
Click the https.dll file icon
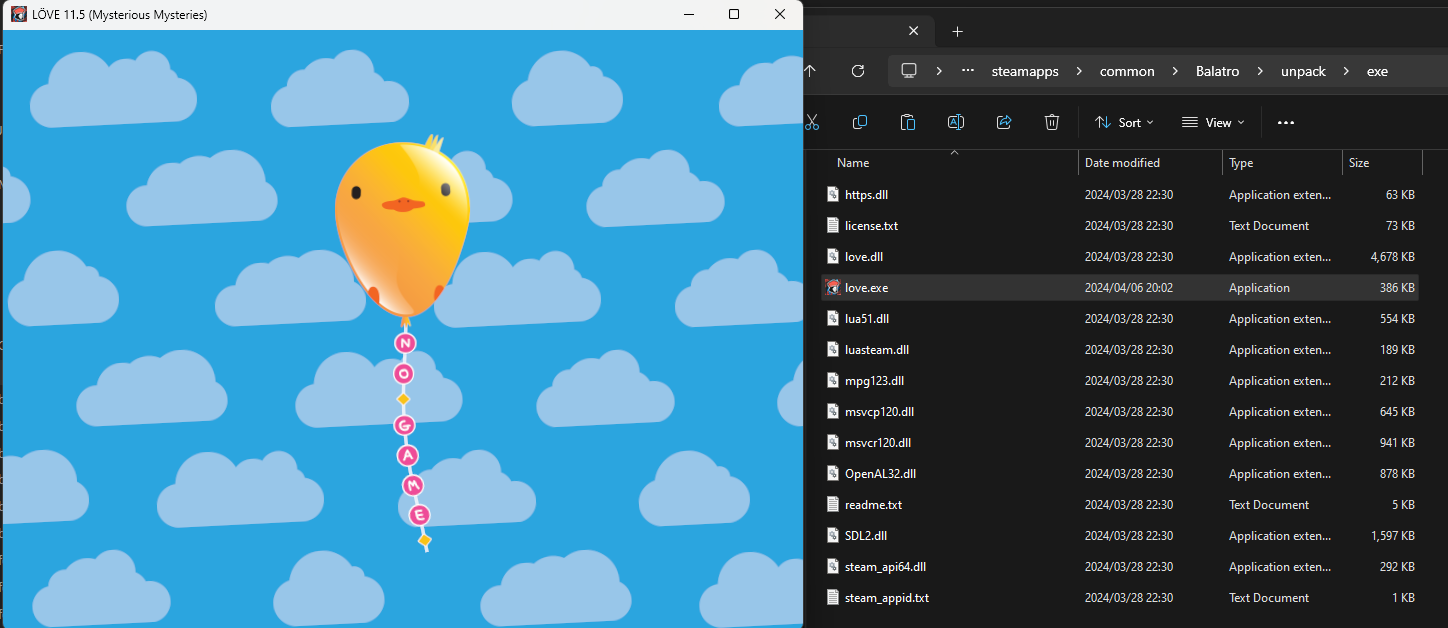pos(833,194)
